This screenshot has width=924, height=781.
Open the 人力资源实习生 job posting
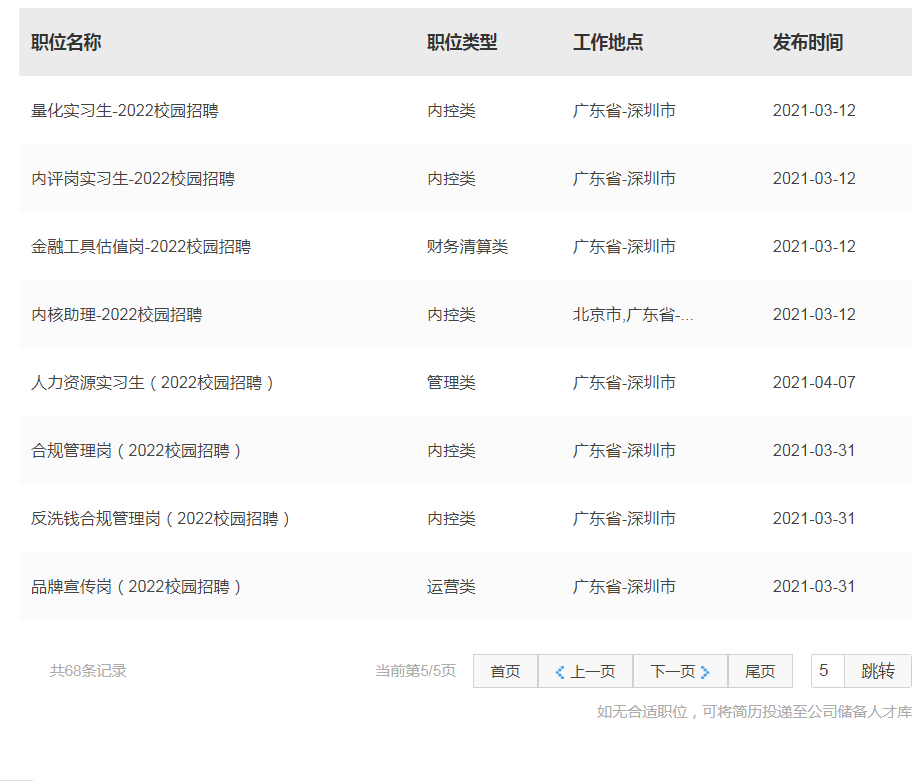(x=152, y=383)
